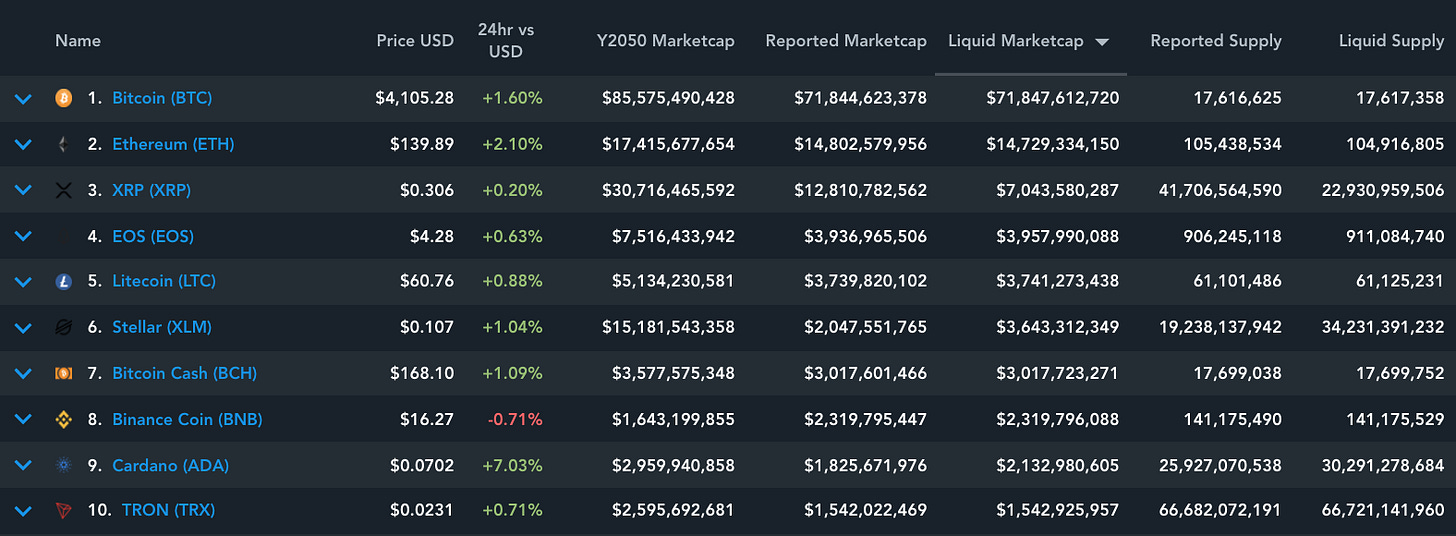Click Bitcoin Liquid Supply 17,617,358

pyautogui.click(x=1400, y=98)
